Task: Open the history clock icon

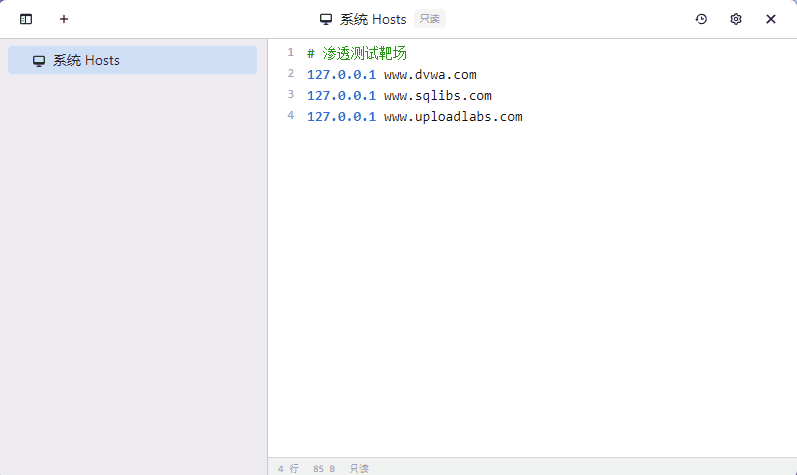Action: [701, 19]
